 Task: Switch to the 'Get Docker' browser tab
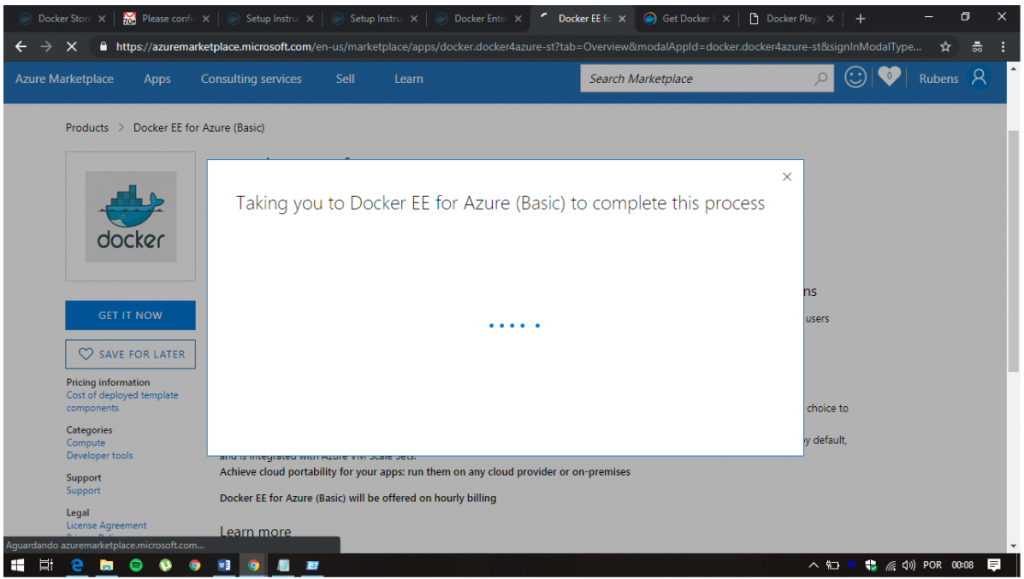click(686, 18)
